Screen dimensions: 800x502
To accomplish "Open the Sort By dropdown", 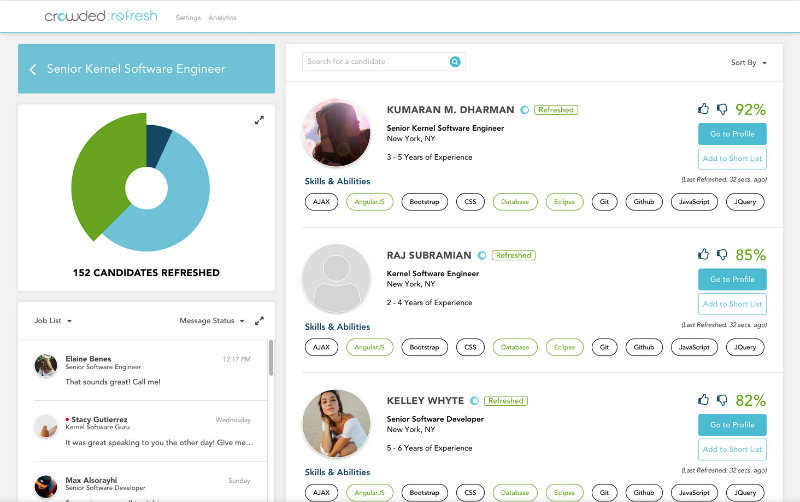I will [748, 63].
